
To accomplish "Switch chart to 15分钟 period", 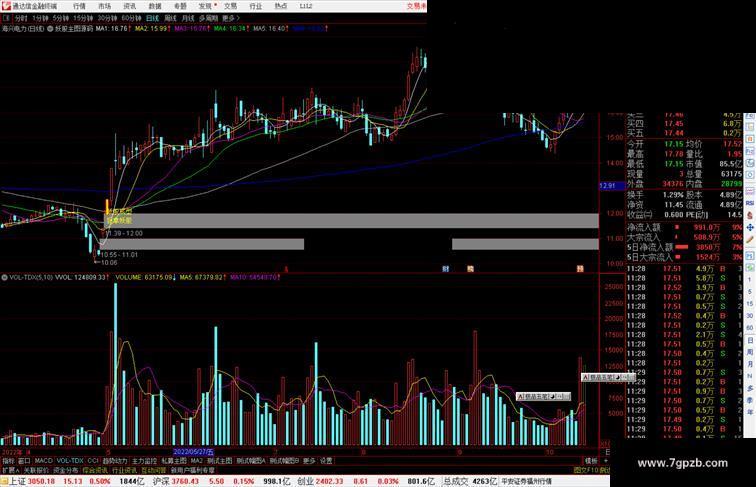I will coord(83,18).
